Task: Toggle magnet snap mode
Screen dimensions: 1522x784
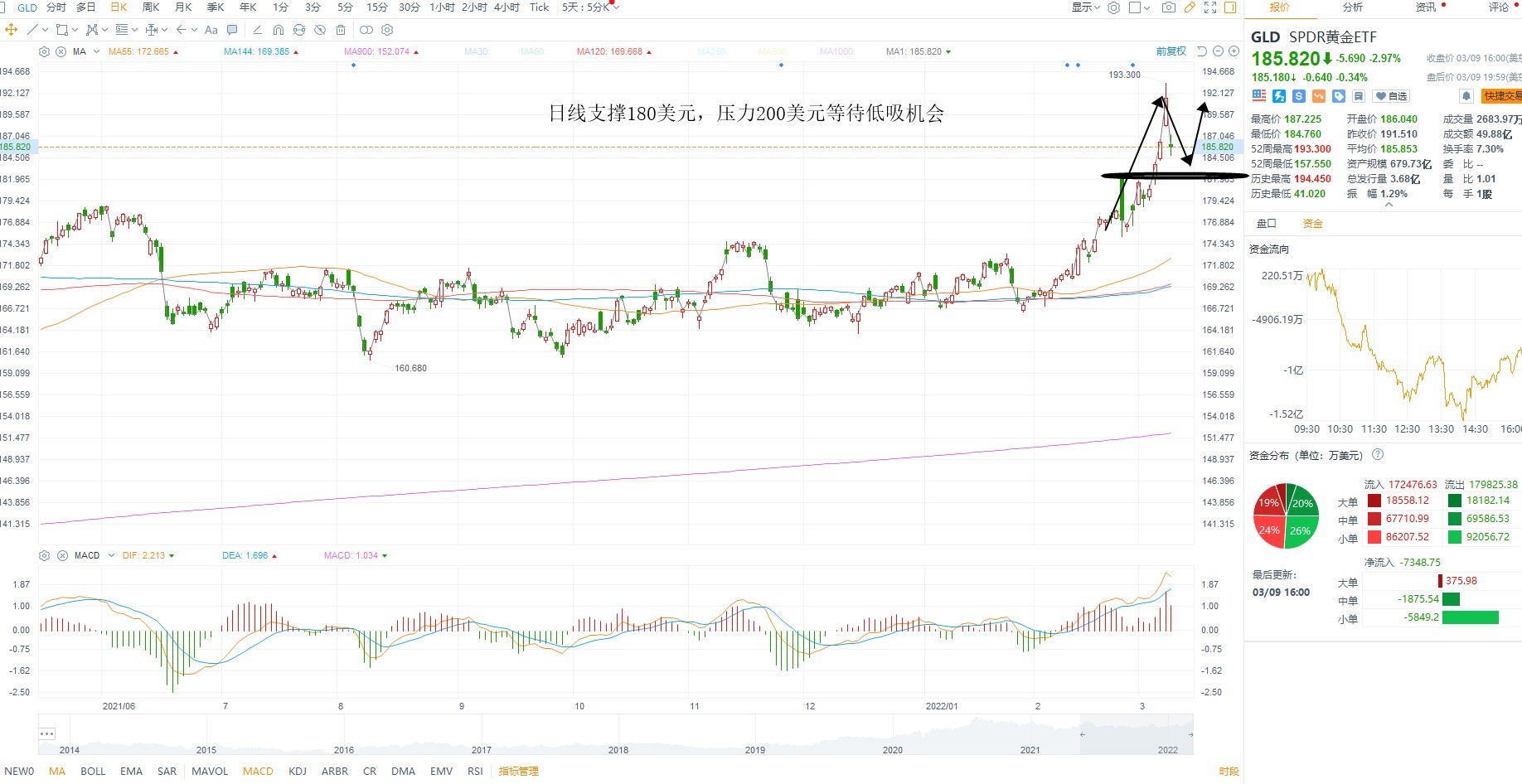Action: (x=279, y=30)
